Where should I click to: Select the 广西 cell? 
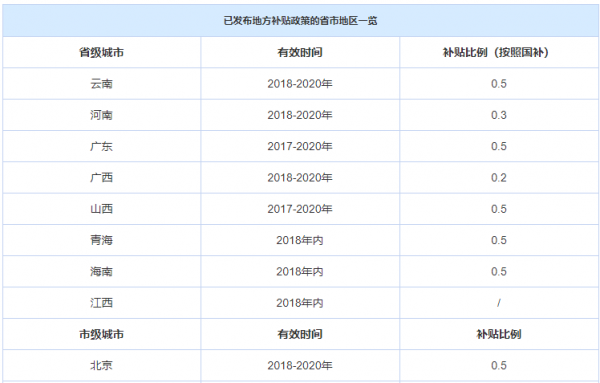[x=101, y=178]
